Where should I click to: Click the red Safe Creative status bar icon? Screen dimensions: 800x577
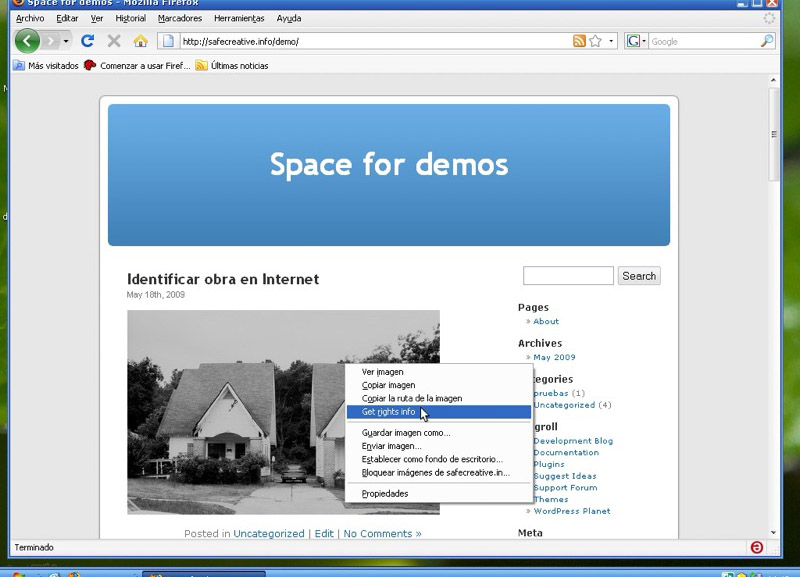tap(756, 547)
